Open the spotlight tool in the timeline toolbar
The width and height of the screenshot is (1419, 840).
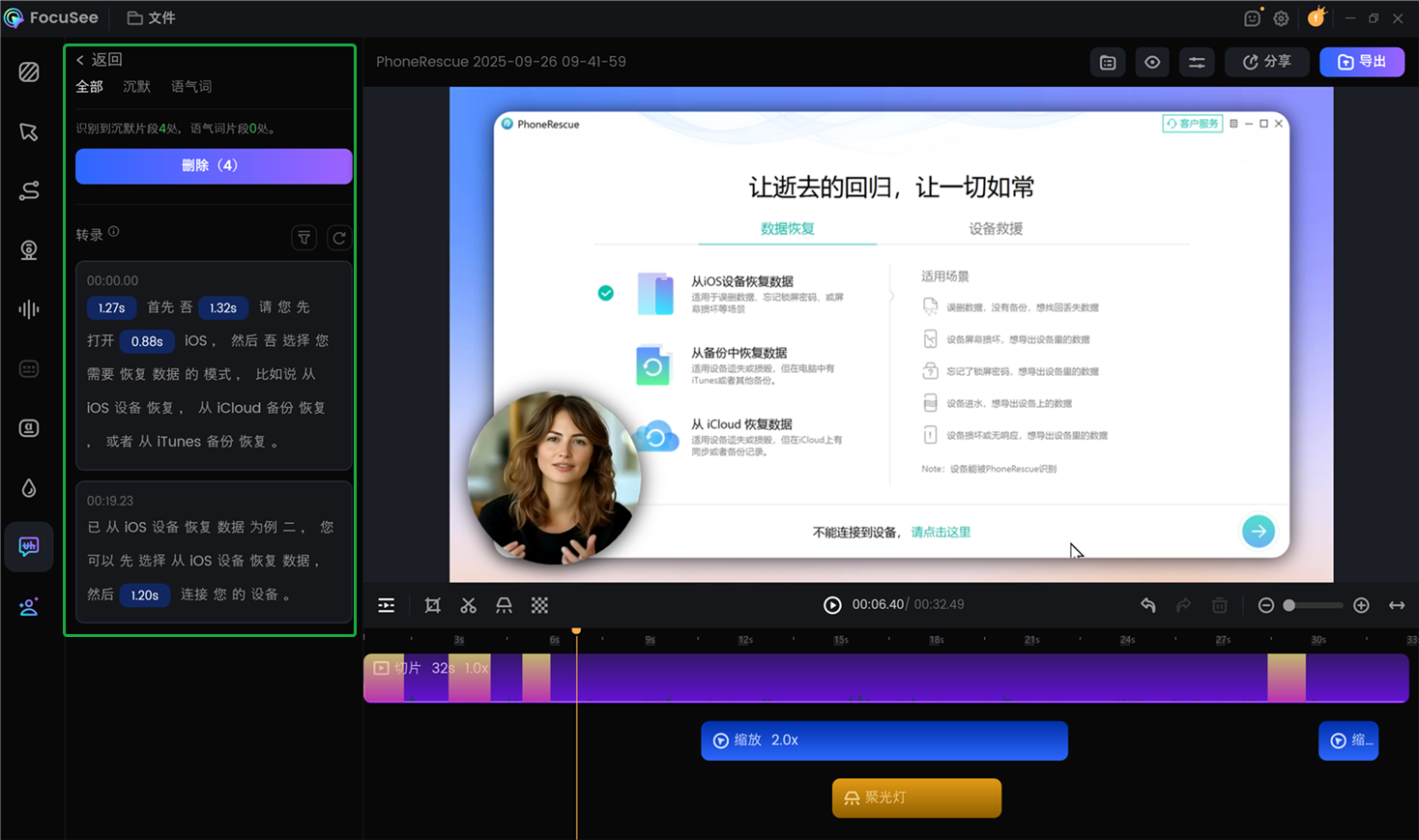pos(504,605)
